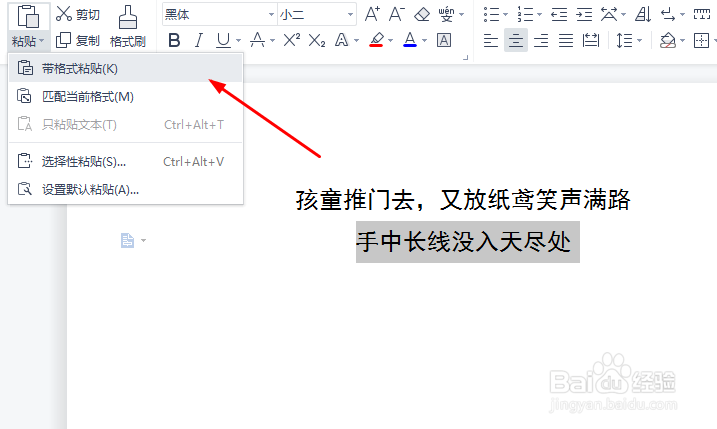The image size is (717, 429).
Task: Increase font size with A+ icon
Action: (372, 15)
